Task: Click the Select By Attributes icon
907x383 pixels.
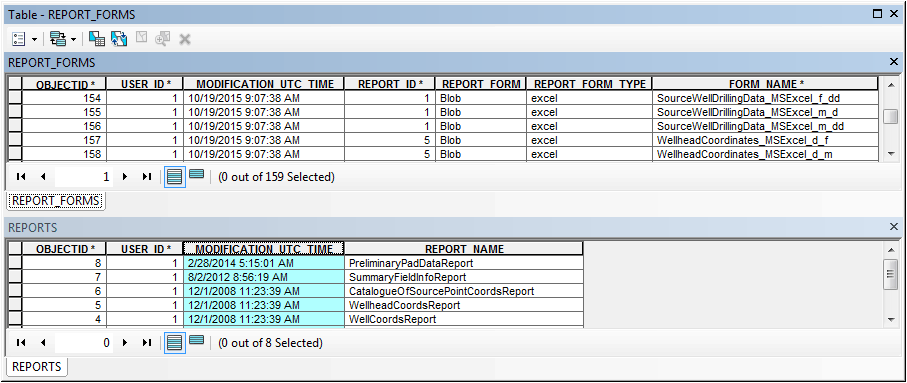Action: 97,39
